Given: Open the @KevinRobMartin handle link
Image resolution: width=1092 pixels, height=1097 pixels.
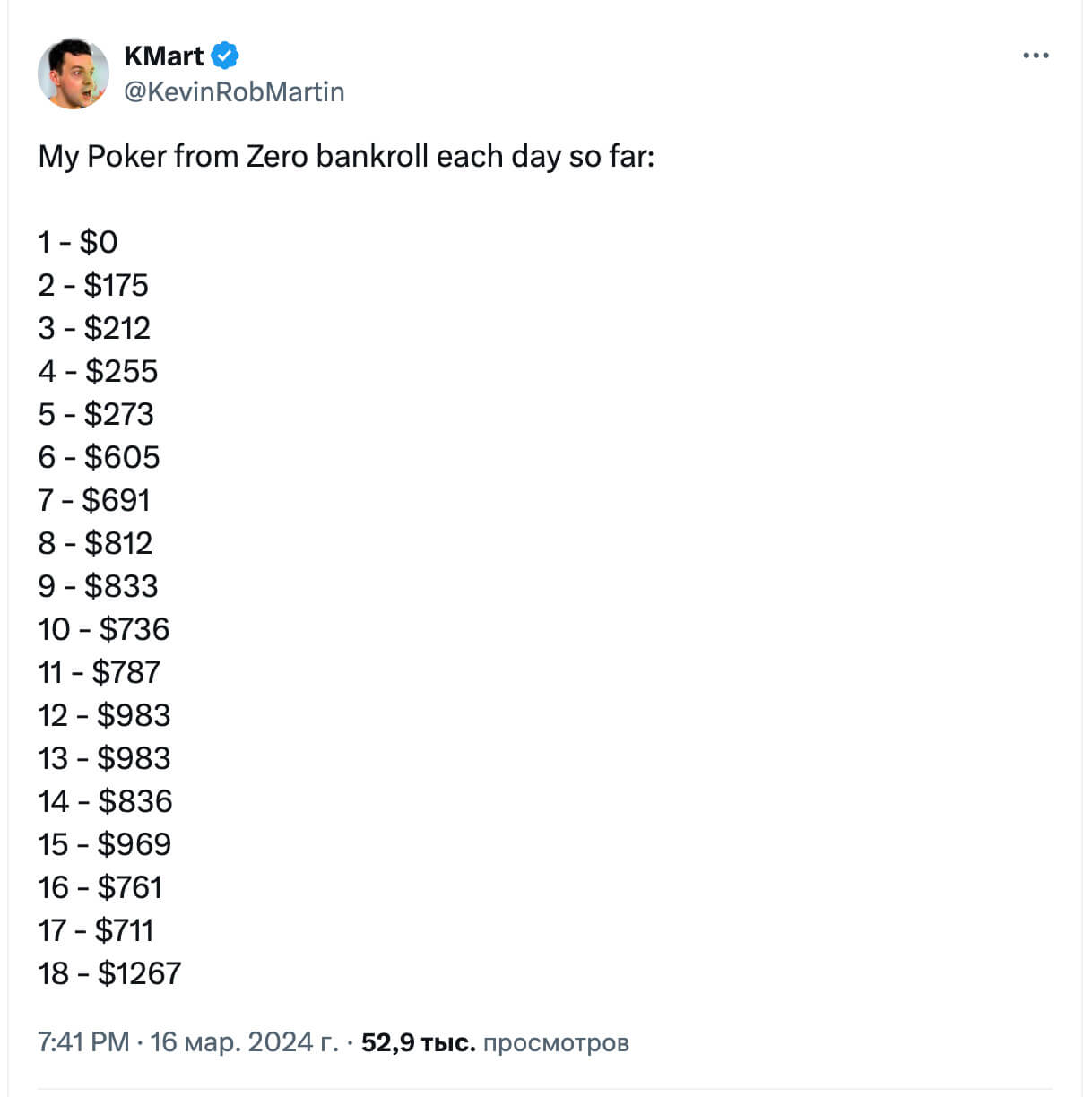Looking at the screenshot, I should pos(234,91).
